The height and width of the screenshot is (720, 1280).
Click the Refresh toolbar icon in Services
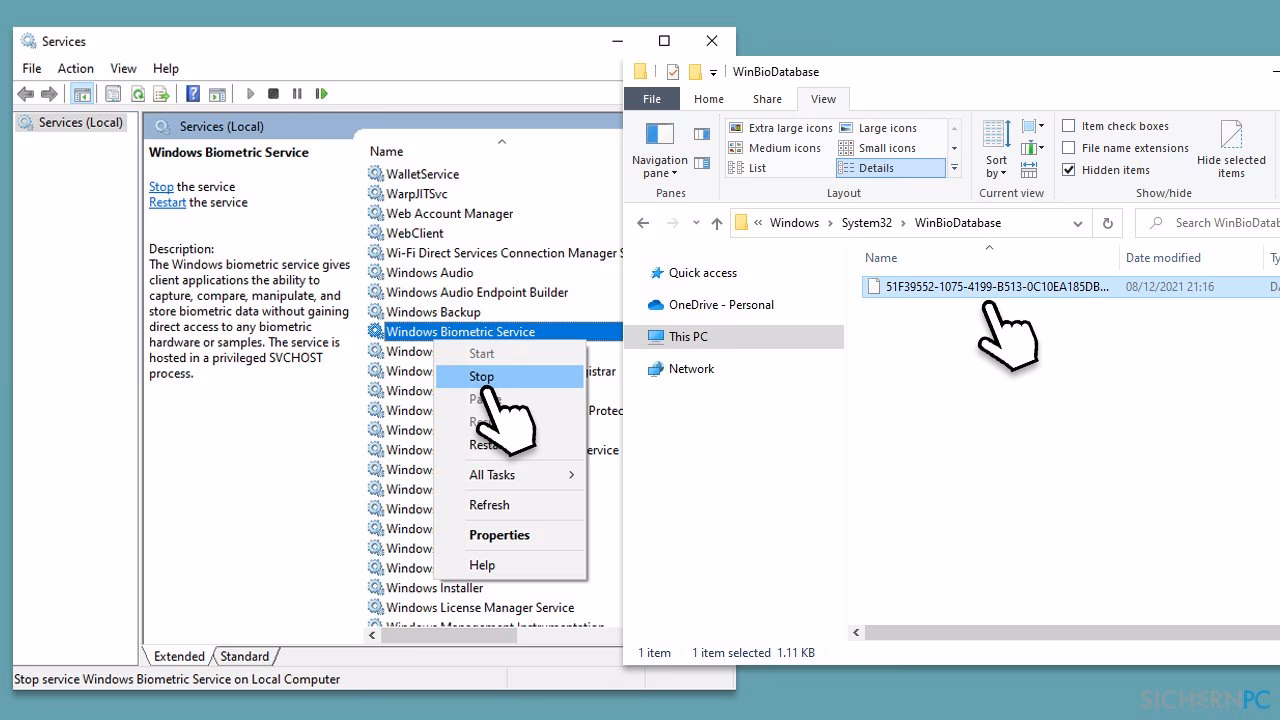click(138, 94)
